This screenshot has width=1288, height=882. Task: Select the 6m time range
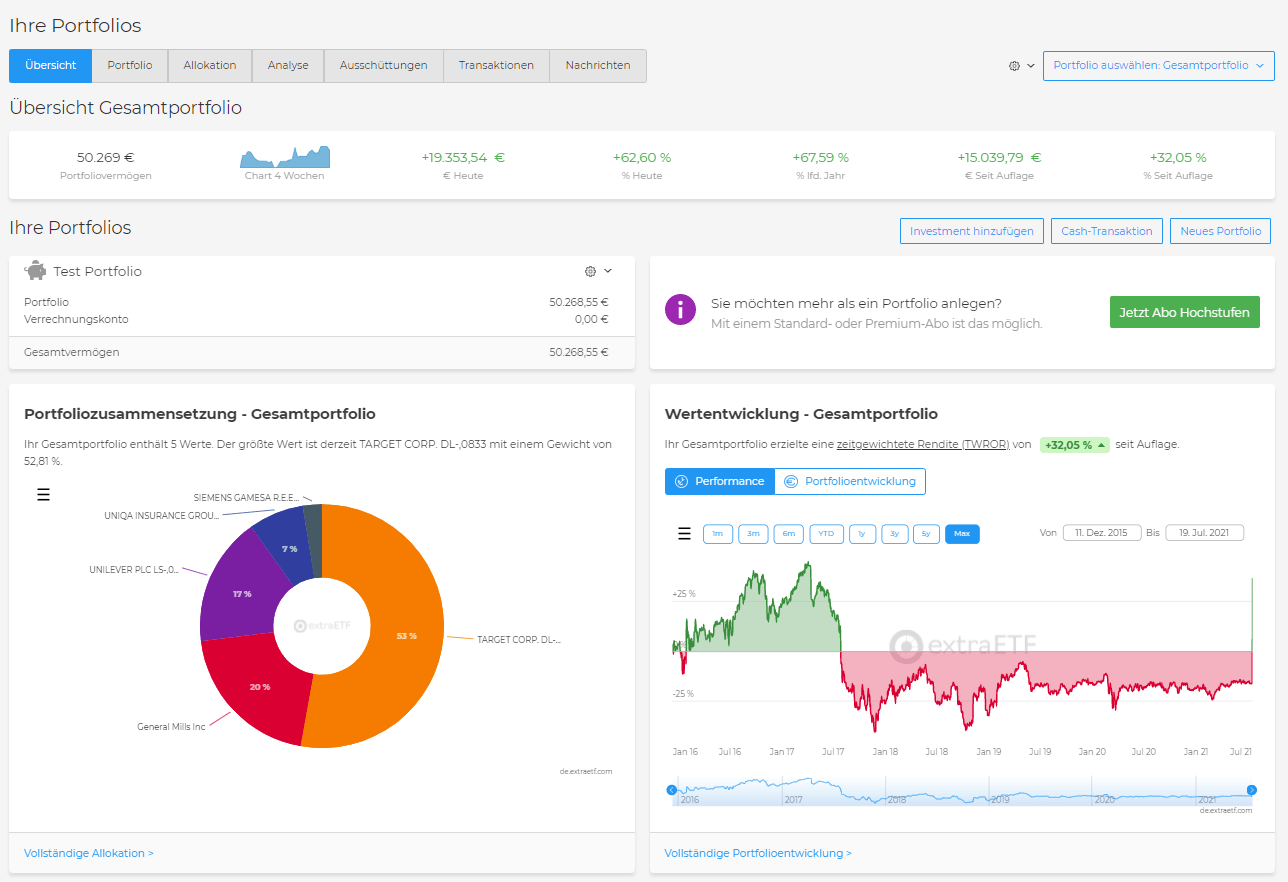tap(788, 534)
